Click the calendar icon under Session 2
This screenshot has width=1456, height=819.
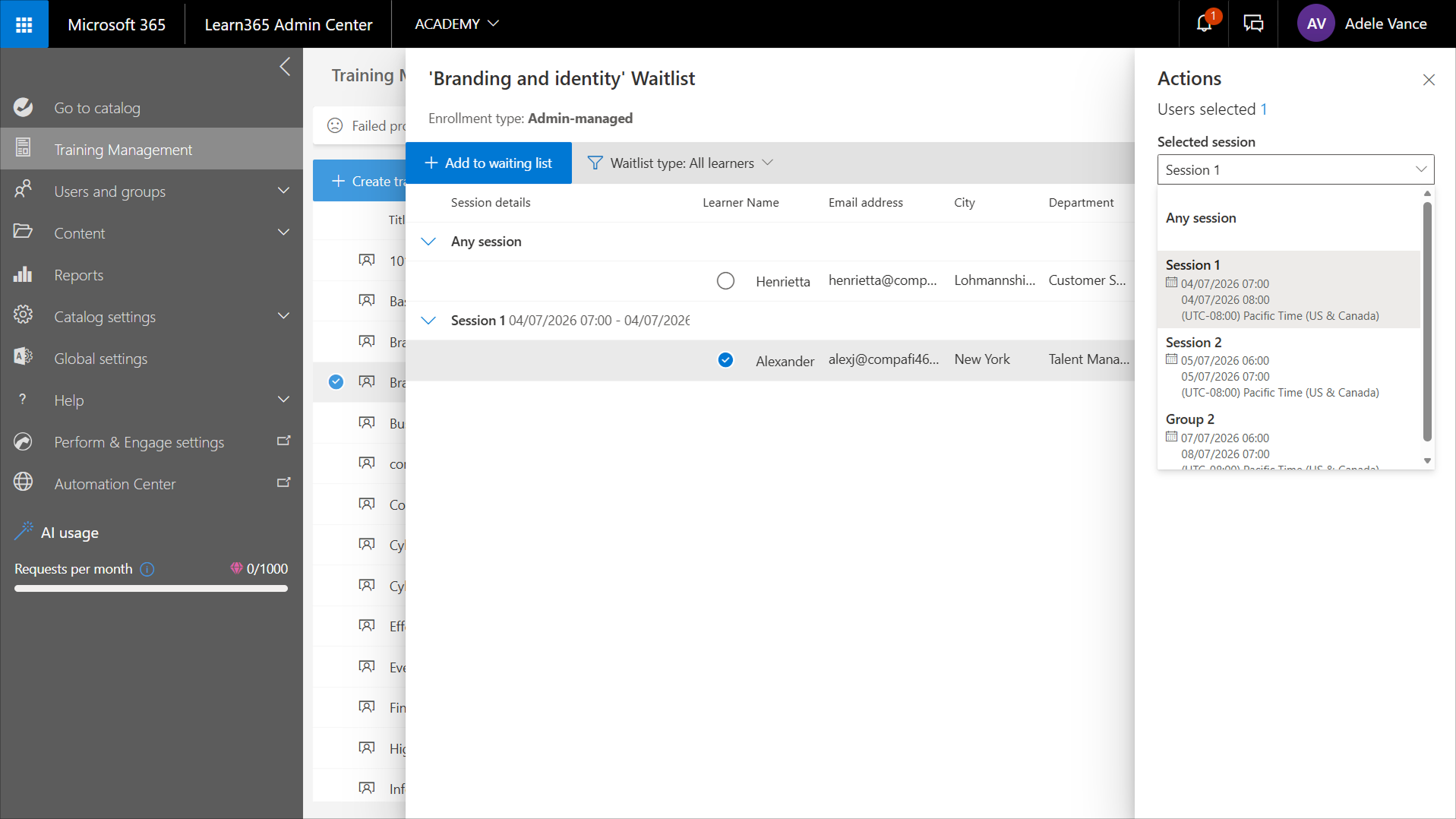tap(1171, 360)
